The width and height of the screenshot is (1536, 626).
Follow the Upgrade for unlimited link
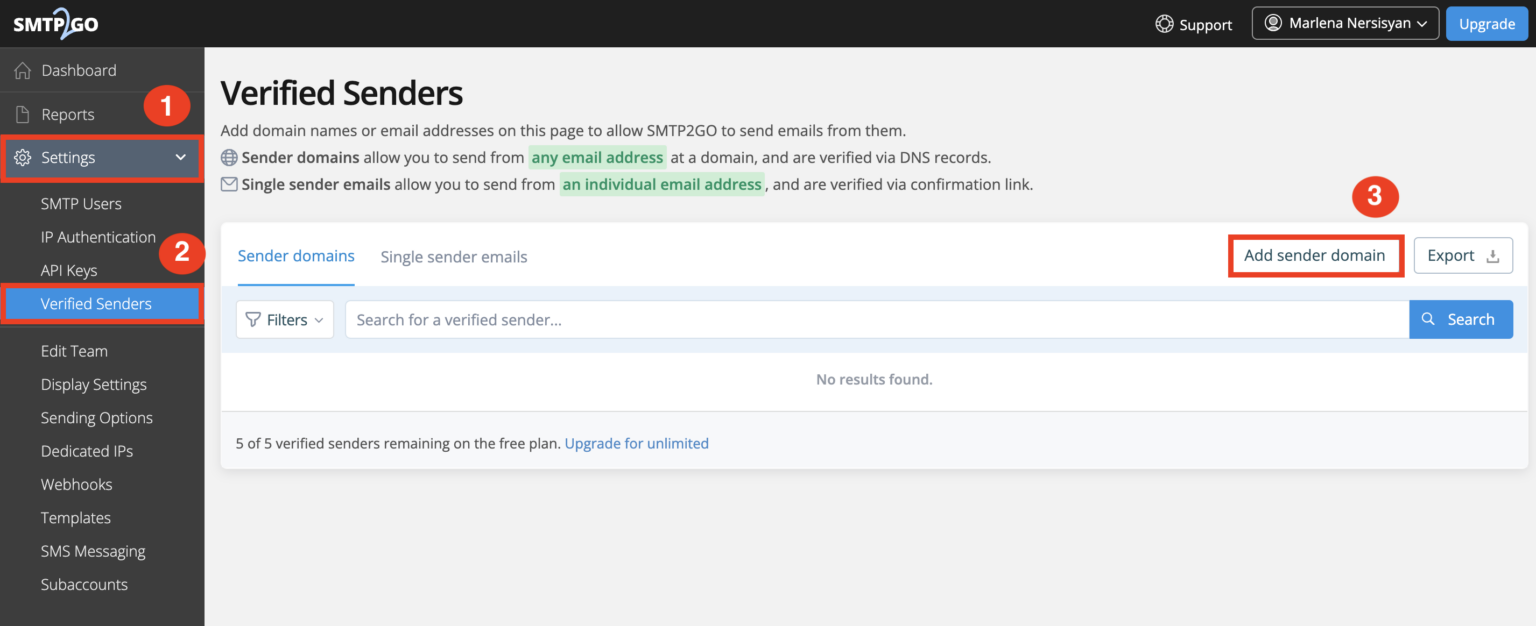[636, 442]
